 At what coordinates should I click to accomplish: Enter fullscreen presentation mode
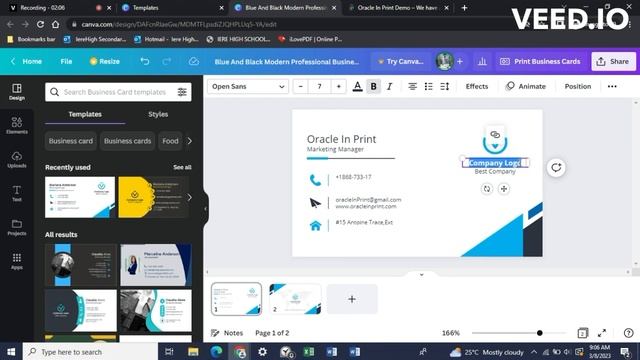[x=602, y=333]
